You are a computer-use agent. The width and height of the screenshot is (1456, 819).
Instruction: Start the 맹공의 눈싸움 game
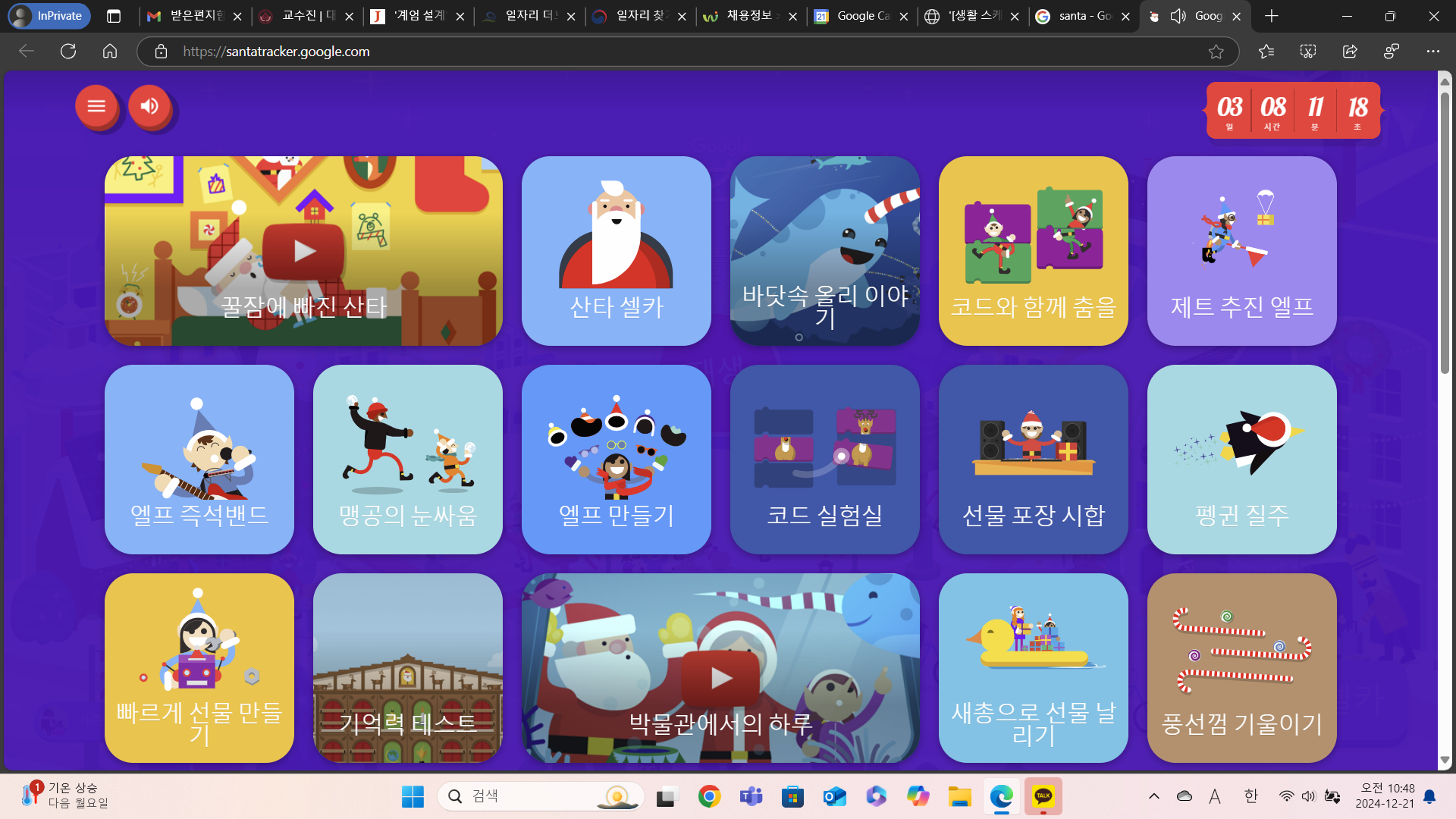click(407, 460)
